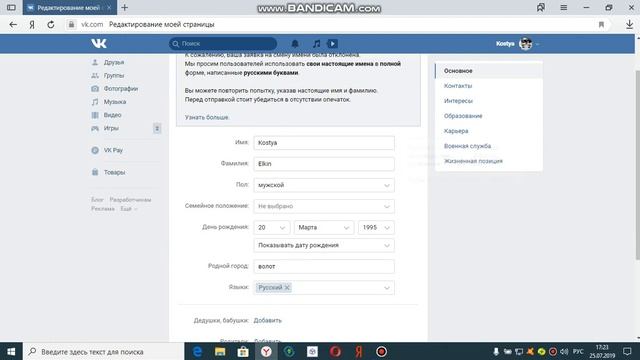
Task: Open the birth day dropdown showing 20
Action: click(x=271, y=227)
